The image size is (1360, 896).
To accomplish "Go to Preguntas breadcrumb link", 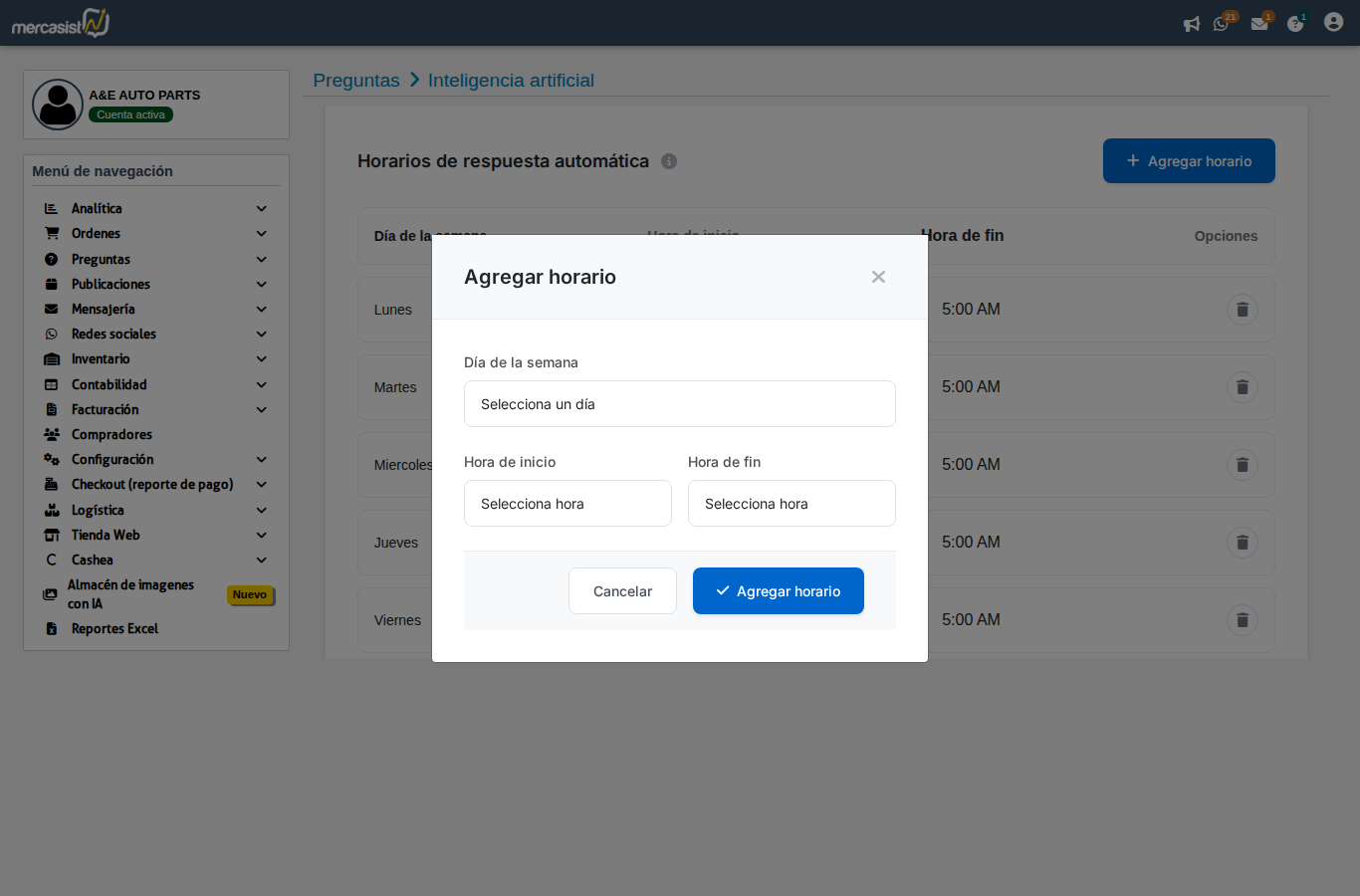I will tap(355, 81).
